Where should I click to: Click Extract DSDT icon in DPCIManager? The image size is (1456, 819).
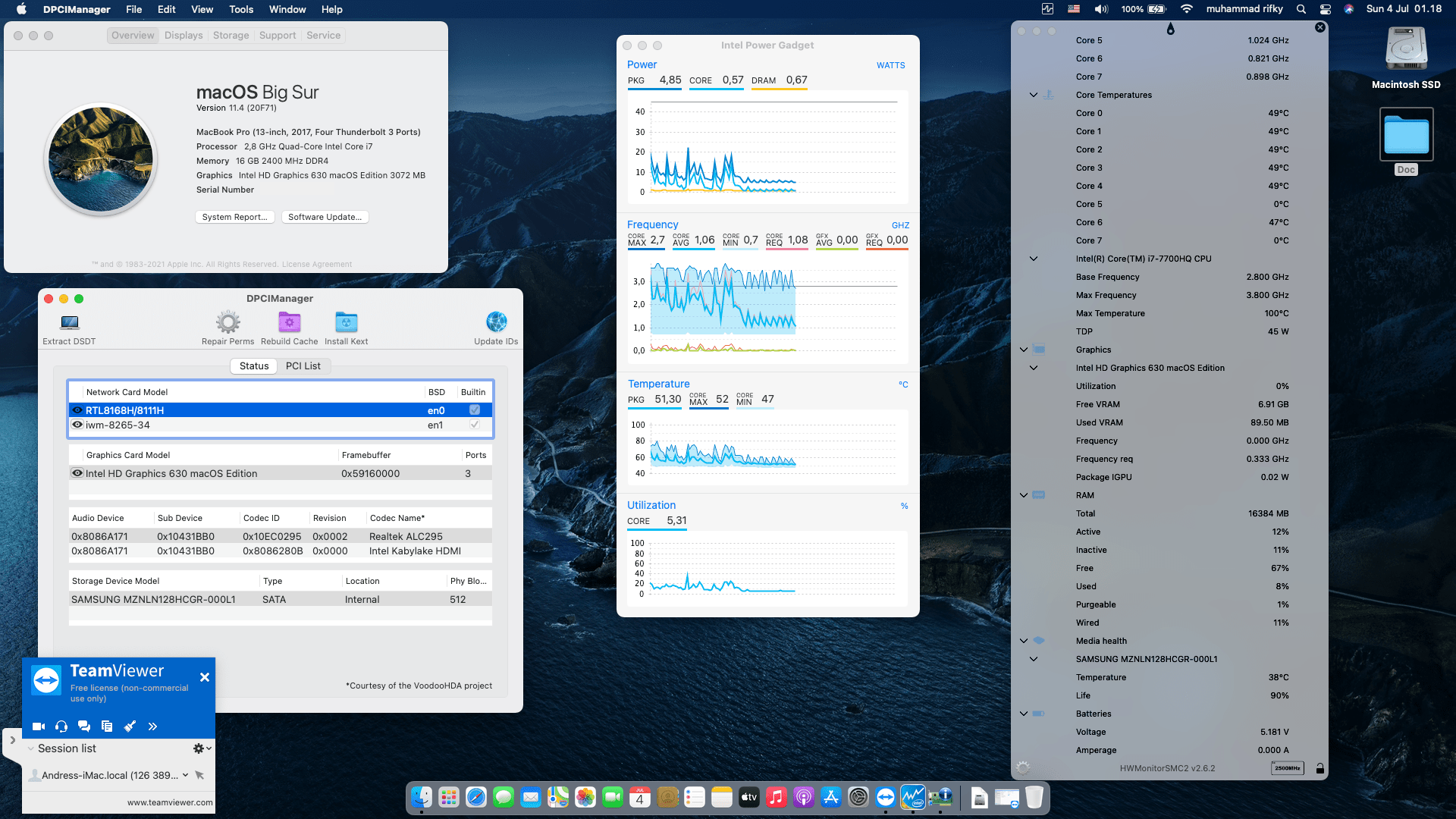(69, 323)
